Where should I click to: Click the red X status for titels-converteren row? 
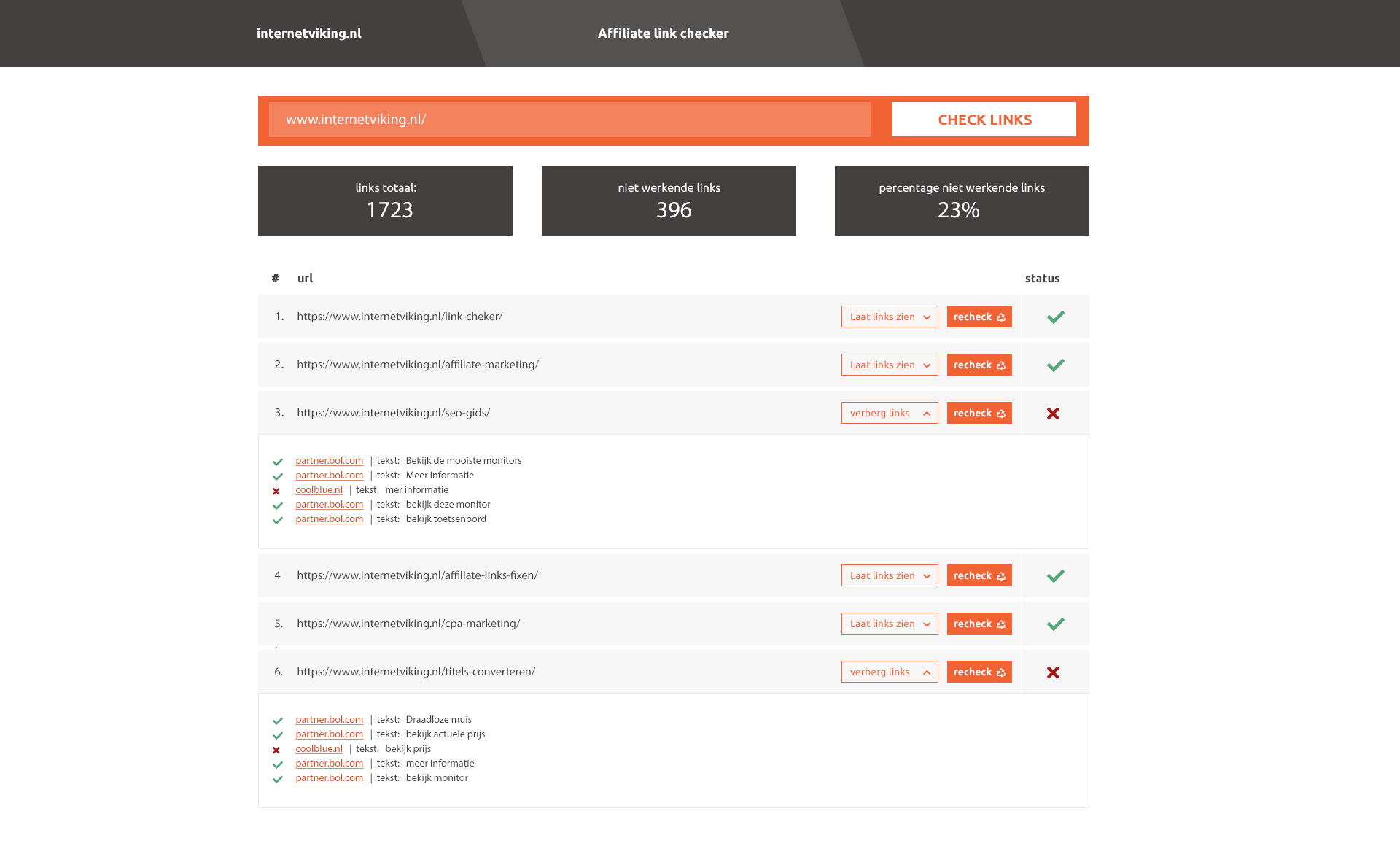point(1053,672)
